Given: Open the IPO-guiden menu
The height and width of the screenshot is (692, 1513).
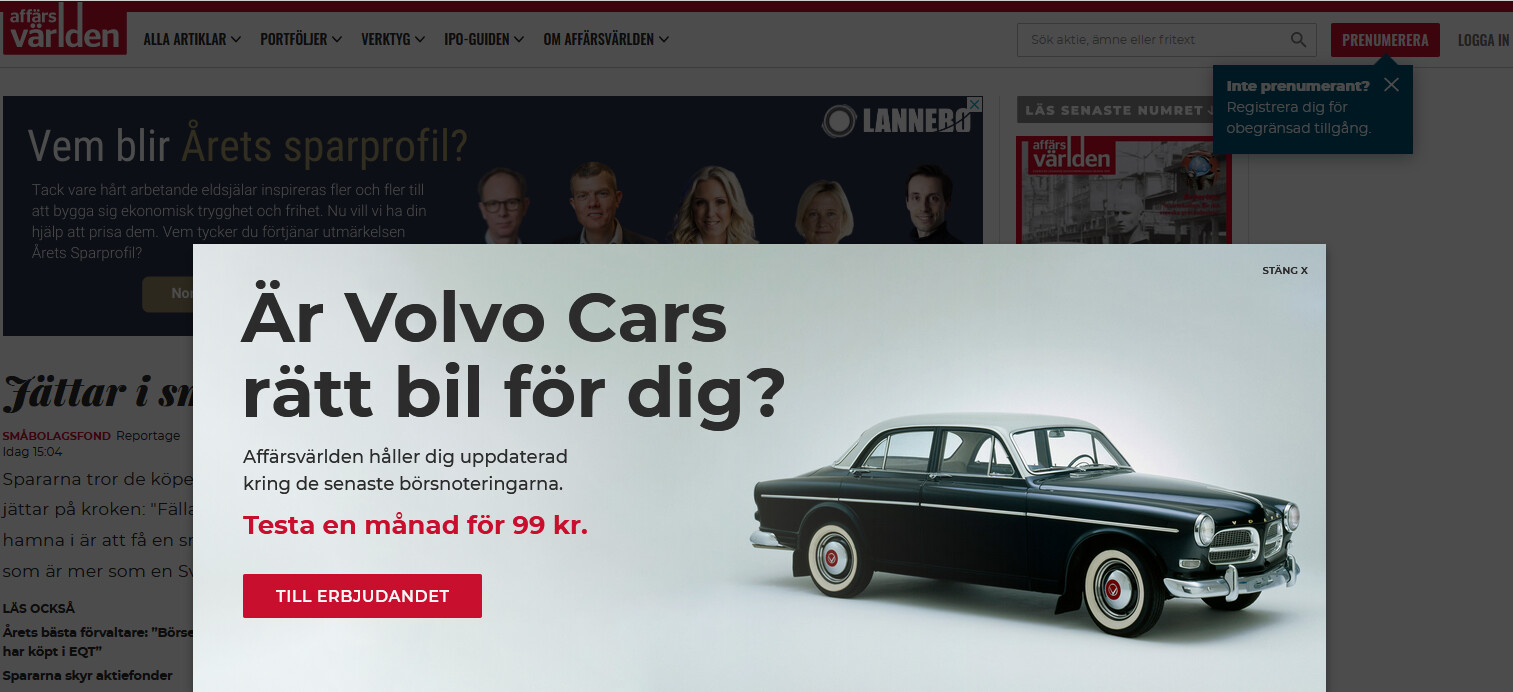Looking at the screenshot, I should (484, 40).
